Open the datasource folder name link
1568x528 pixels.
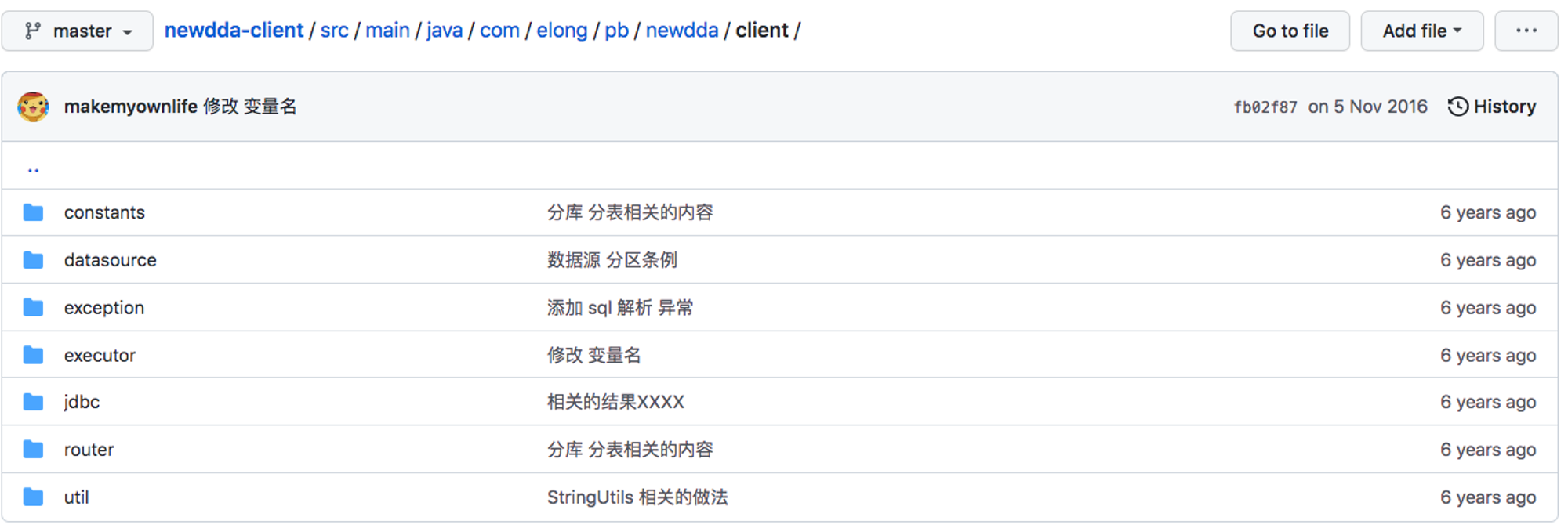(111, 260)
